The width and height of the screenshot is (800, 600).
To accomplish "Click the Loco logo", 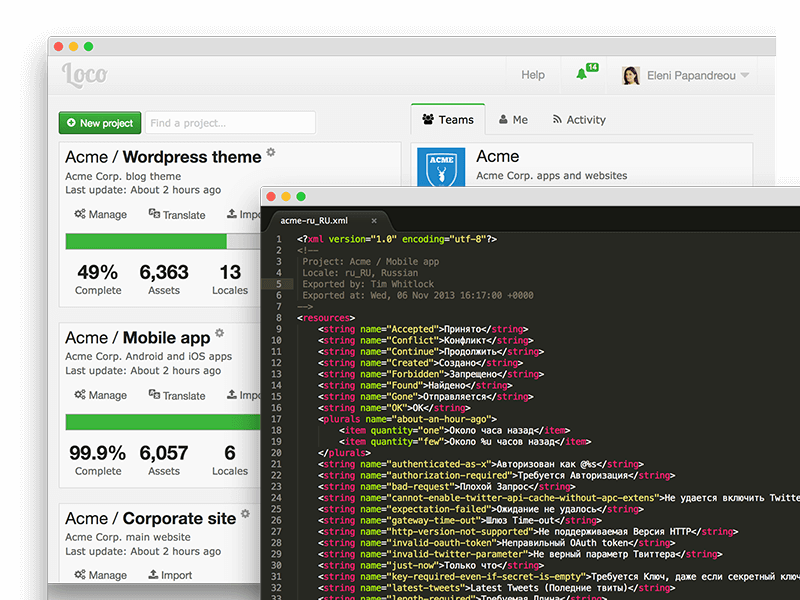I will [84, 74].
